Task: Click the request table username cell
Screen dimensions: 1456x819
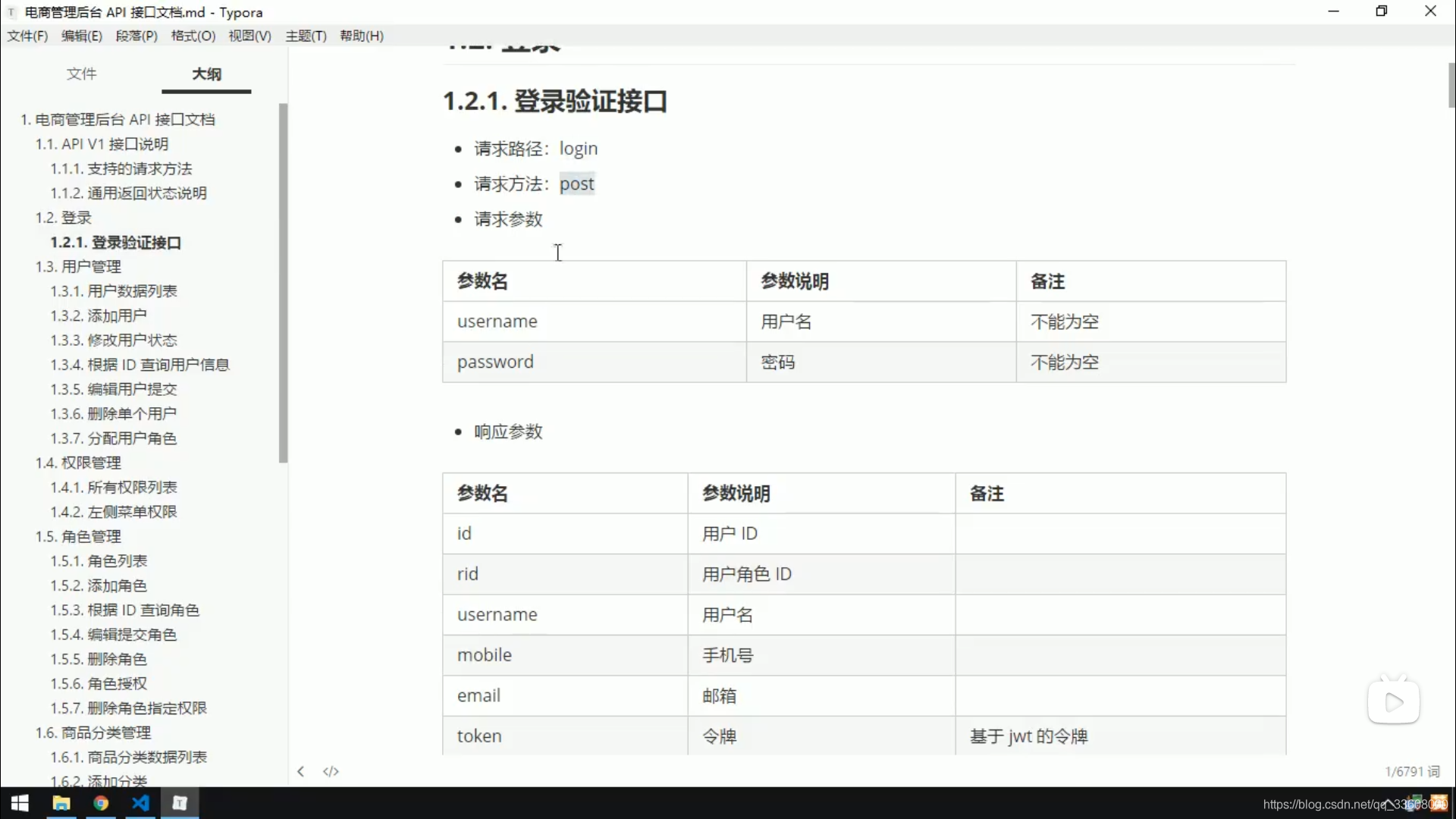Action: coord(595,322)
